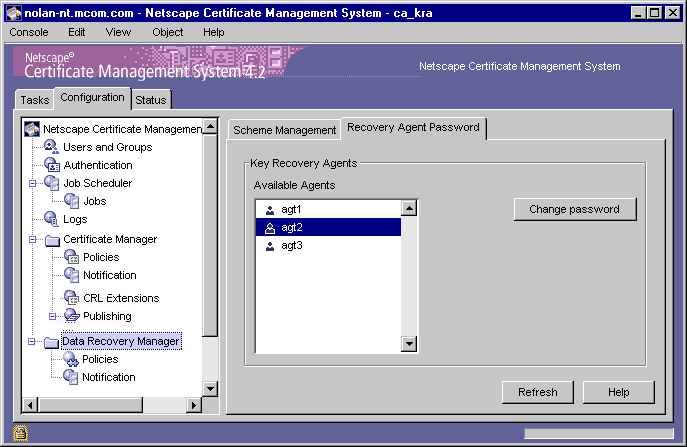This screenshot has height=447, width=687.
Task: Click the Certificate Manager folder icon
Action: pos(52,240)
